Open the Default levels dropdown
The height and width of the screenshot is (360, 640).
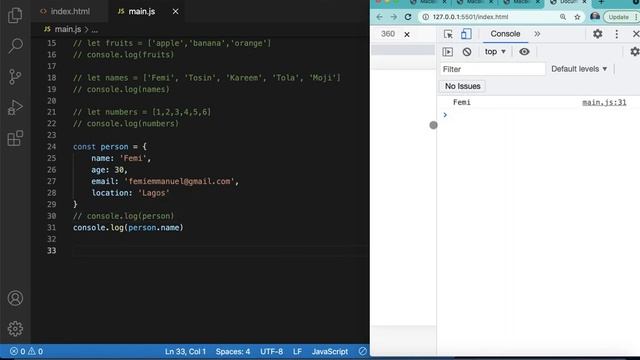(x=579, y=69)
